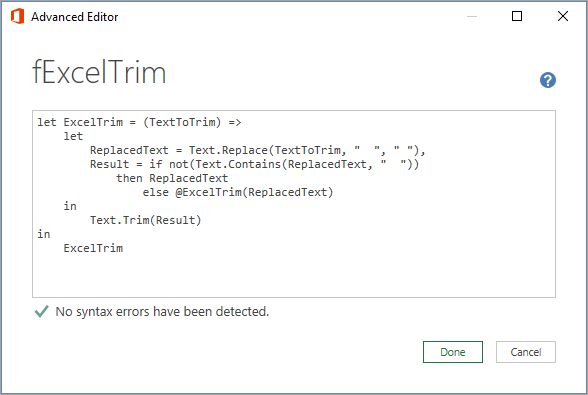Click the empty area below the code
The width and height of the screenshot is (588, 395).
coord(294,276)
